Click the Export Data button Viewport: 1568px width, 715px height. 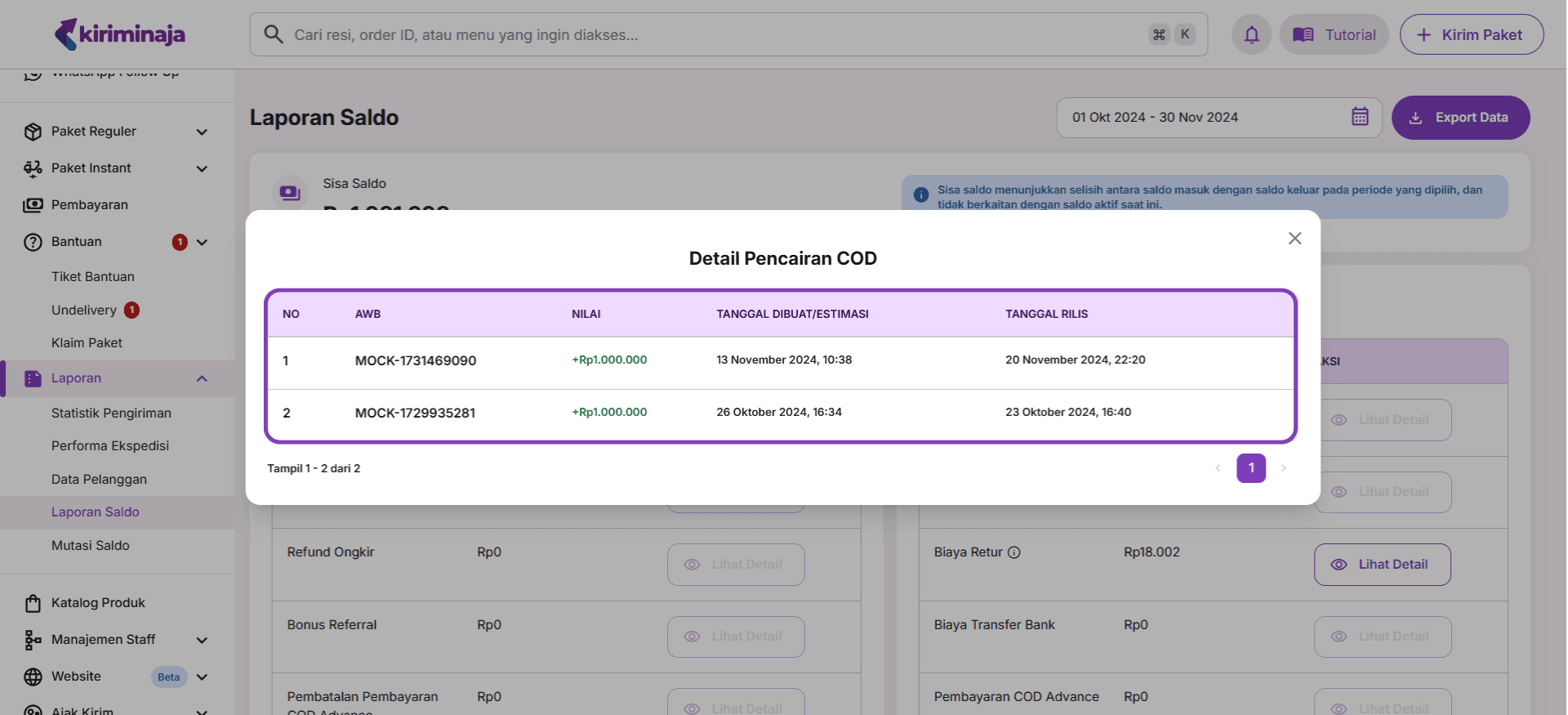1459,118
